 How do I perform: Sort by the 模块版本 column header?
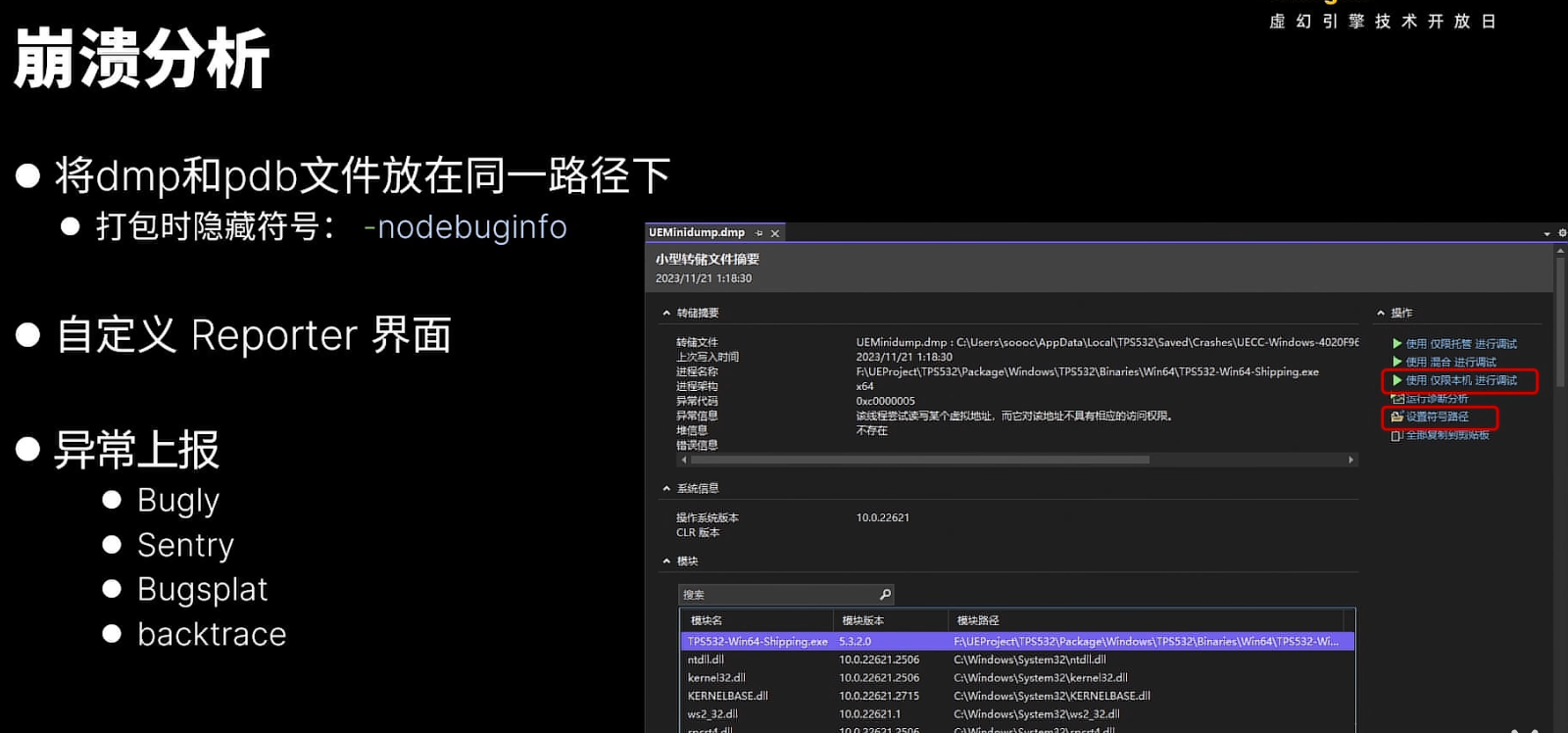pos(890,620)
